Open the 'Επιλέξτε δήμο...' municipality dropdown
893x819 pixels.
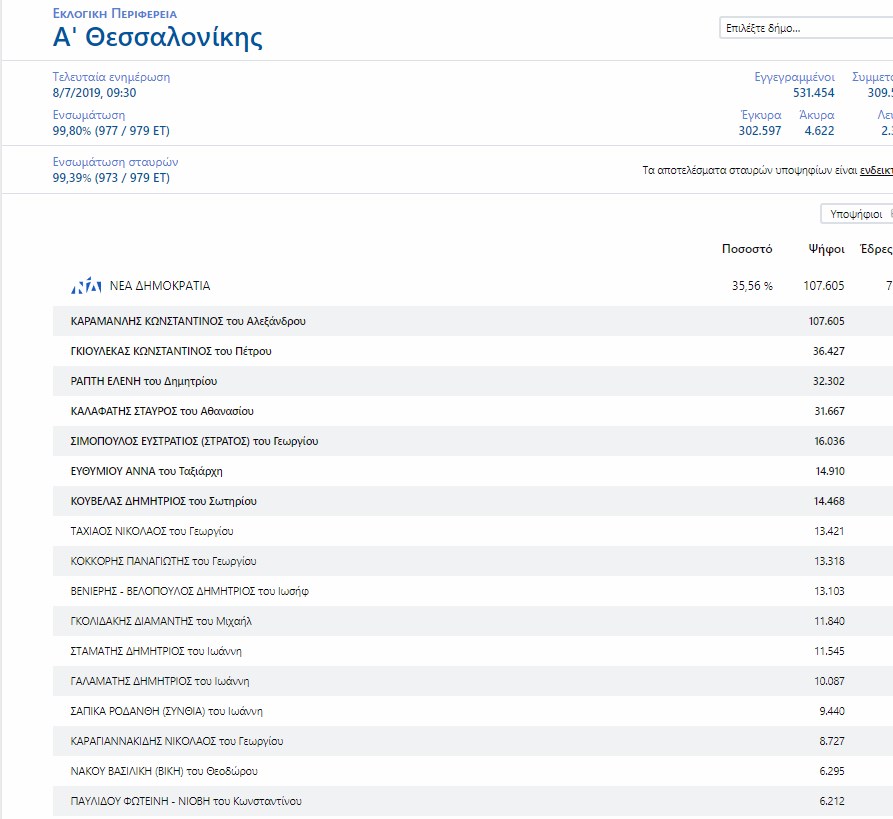[805, 28]
